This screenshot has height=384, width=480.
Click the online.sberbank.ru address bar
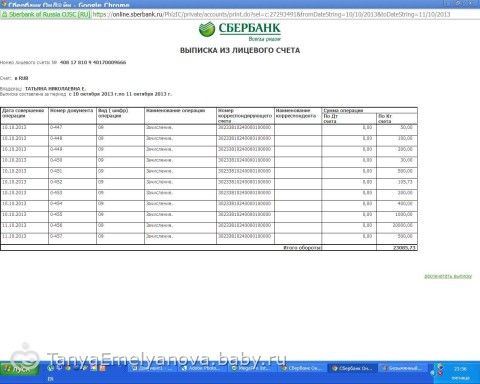pos(272,15)
